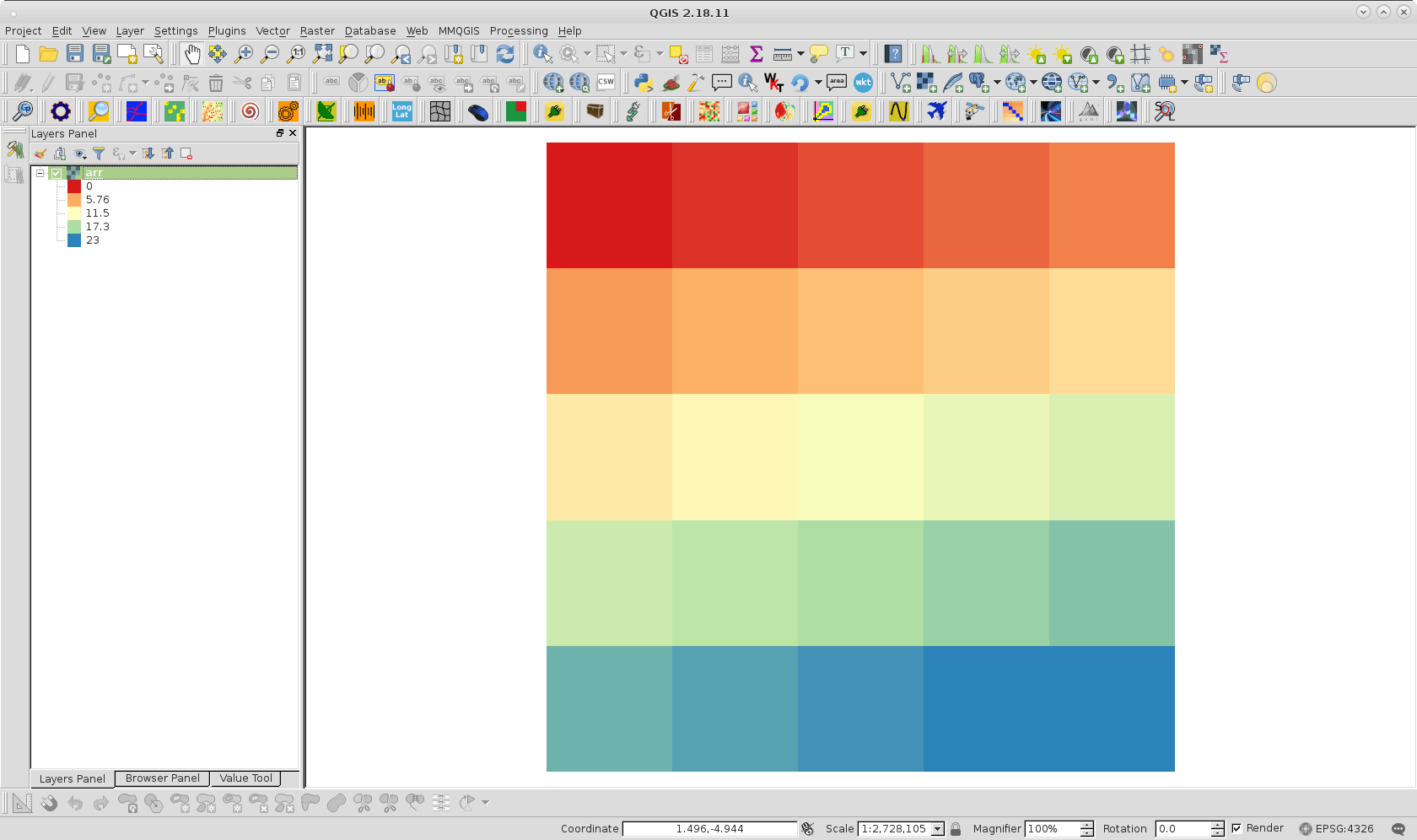Viewport: 1417px width, 840px height.
Task: Open layer styling paintbrush in Layers Panel
Action: 40,153
